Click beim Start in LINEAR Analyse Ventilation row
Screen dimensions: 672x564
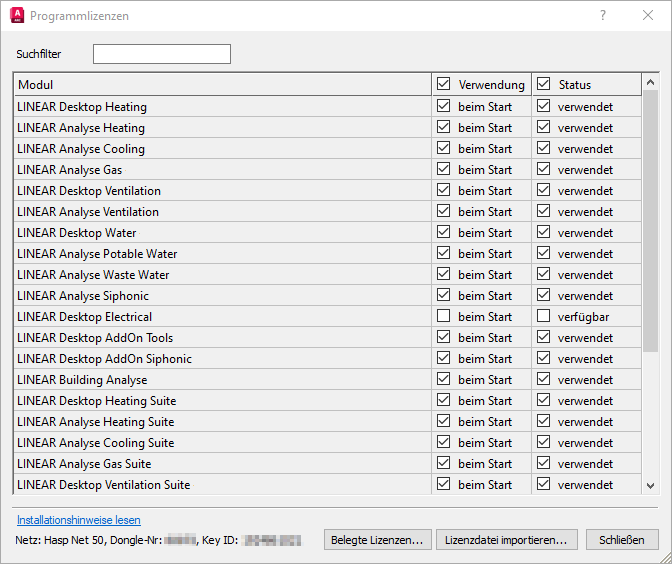coord(485,212)
